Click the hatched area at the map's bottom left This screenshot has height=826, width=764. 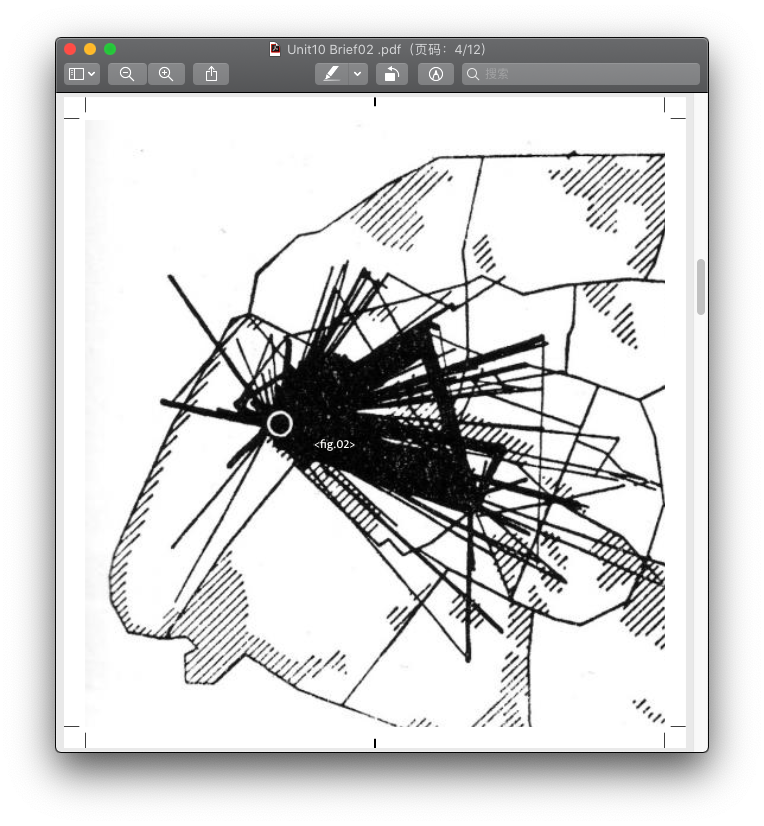[210, 610]
